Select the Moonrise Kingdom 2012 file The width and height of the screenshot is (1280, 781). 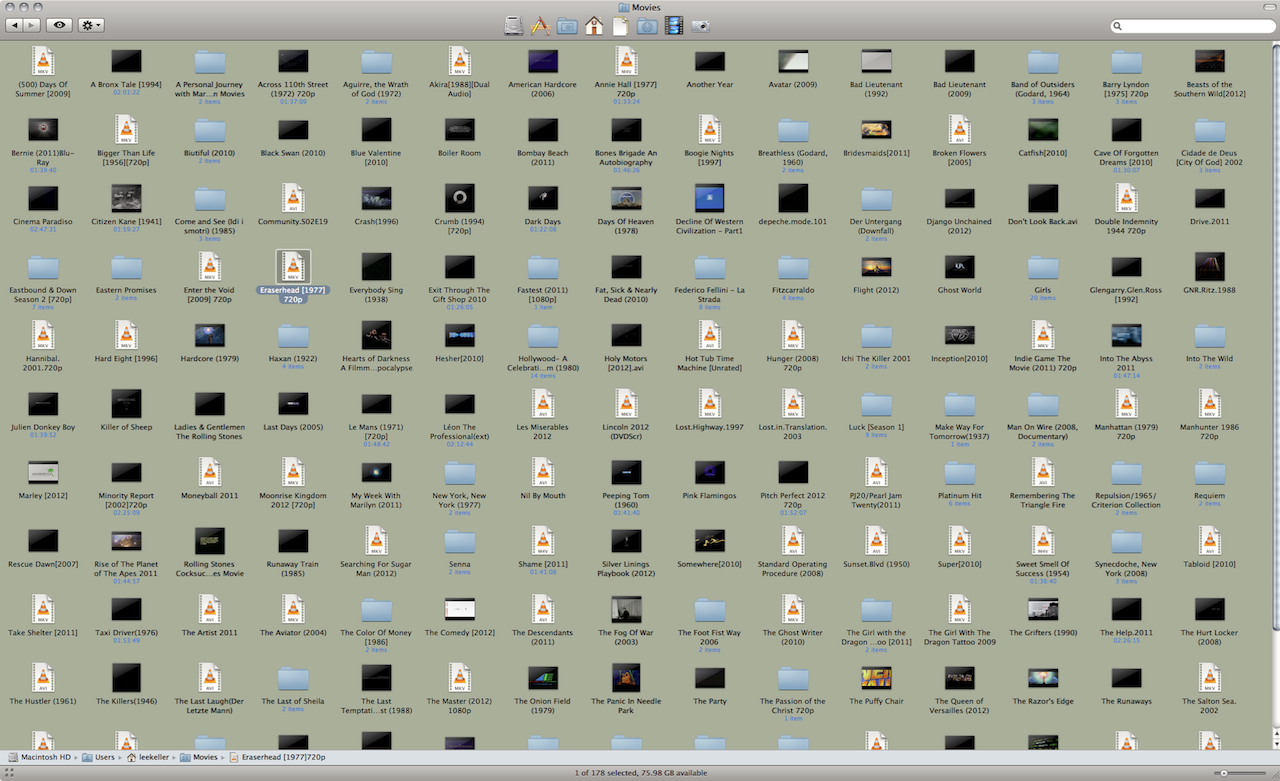click(x=292, y=472)
